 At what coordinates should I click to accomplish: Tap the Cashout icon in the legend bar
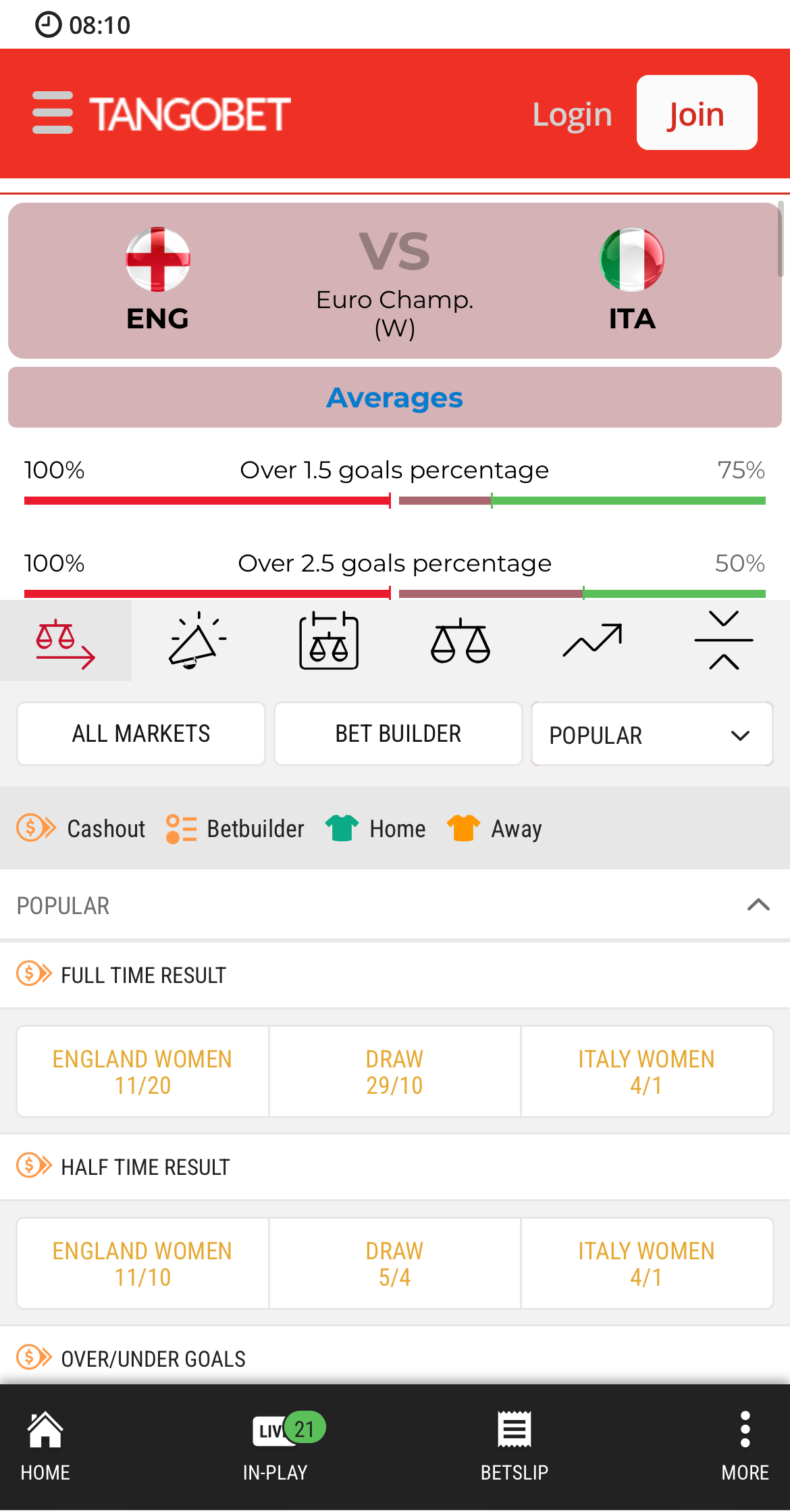[x=35, y=828]
